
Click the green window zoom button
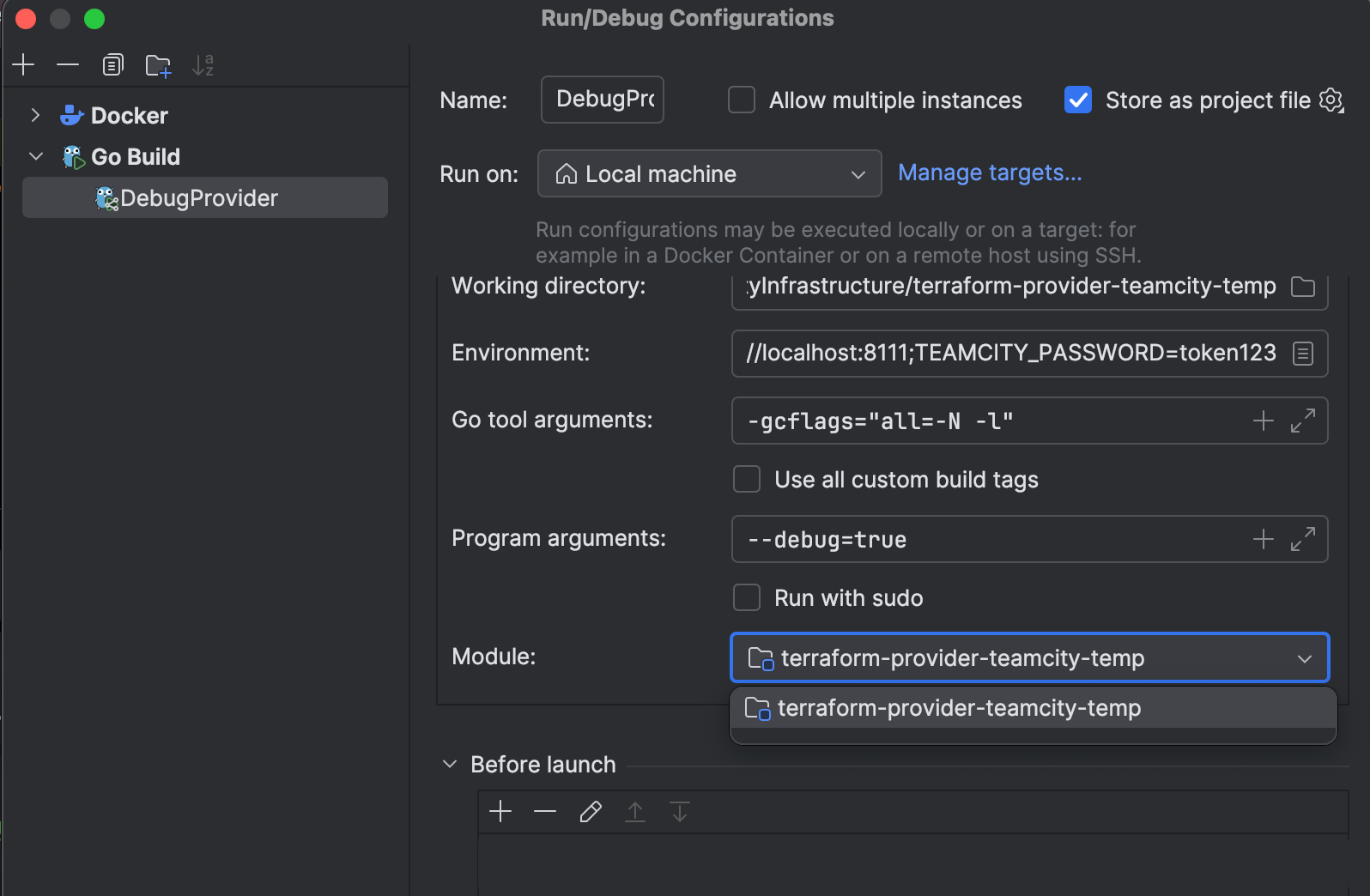point(94,19)
